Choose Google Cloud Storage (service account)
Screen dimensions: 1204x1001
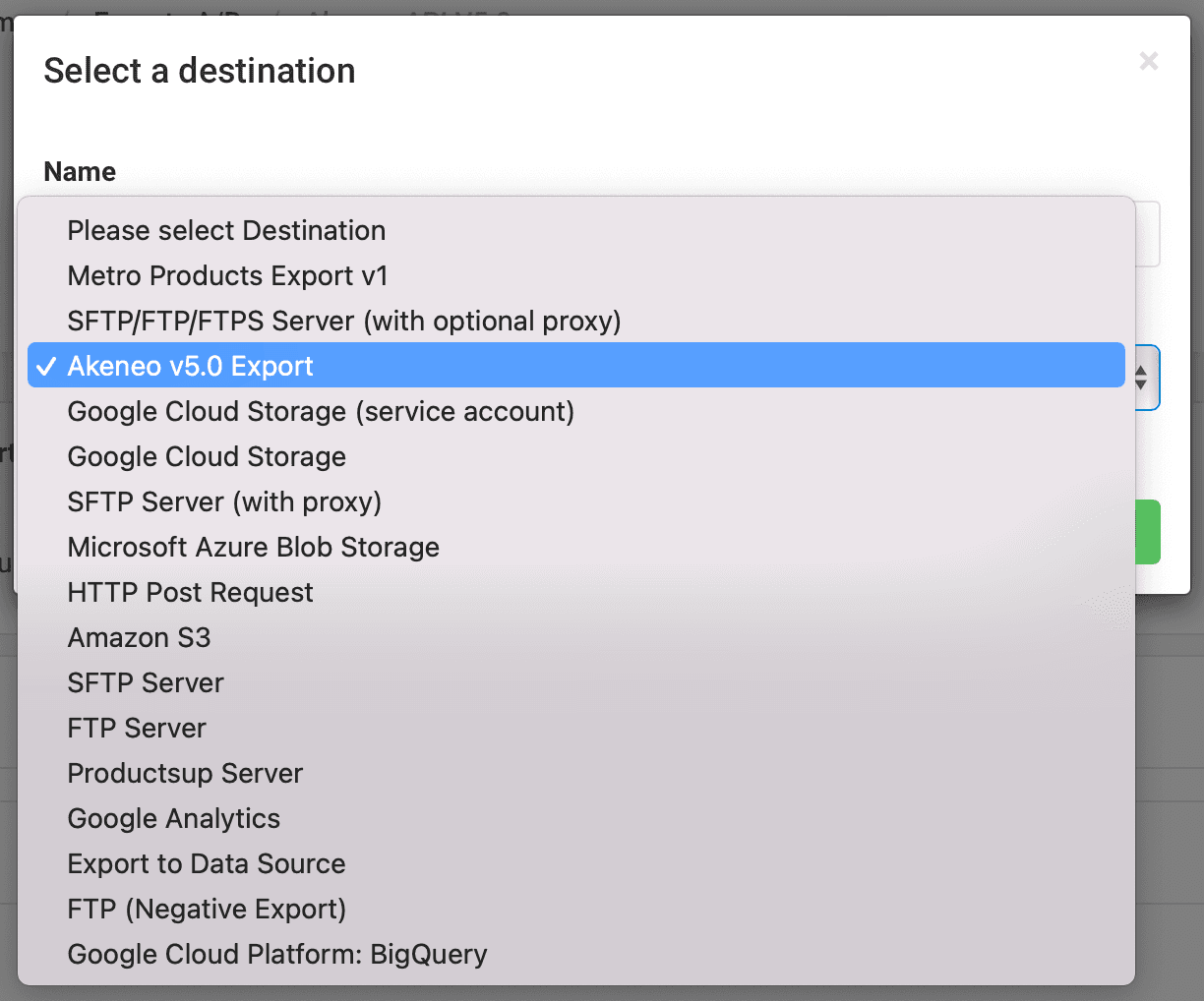(321, 411)
